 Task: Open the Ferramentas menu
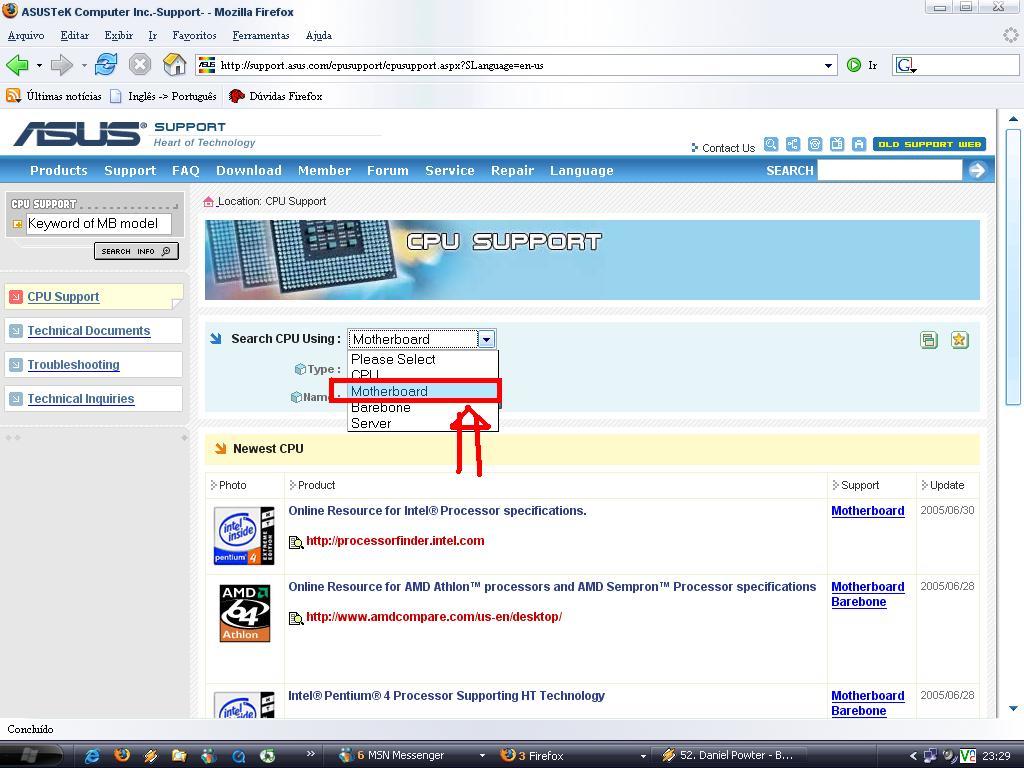pos(261,36)
